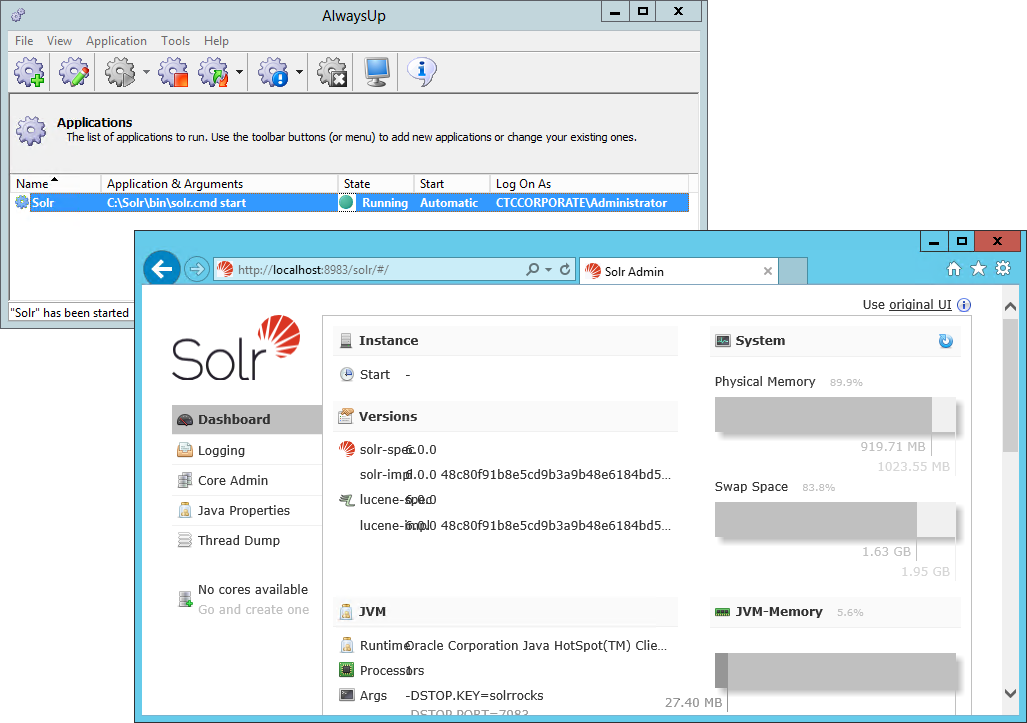This screenshot has width=1027, height=723.
Task: Click the browser back arrow button
Action: coord(161,268)
